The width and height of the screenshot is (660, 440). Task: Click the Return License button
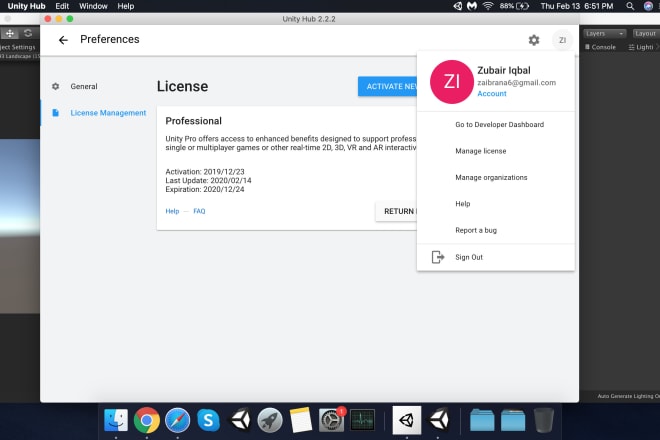[x=397, y=211]
